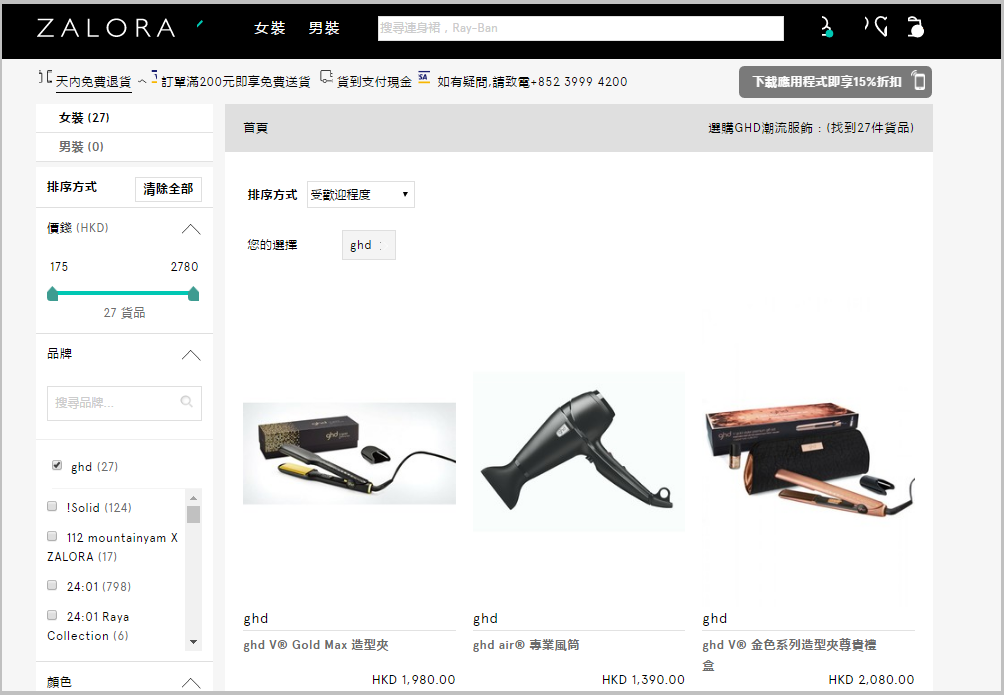Open the ghd air® 專業風筒 title

(x=526, y=645)
